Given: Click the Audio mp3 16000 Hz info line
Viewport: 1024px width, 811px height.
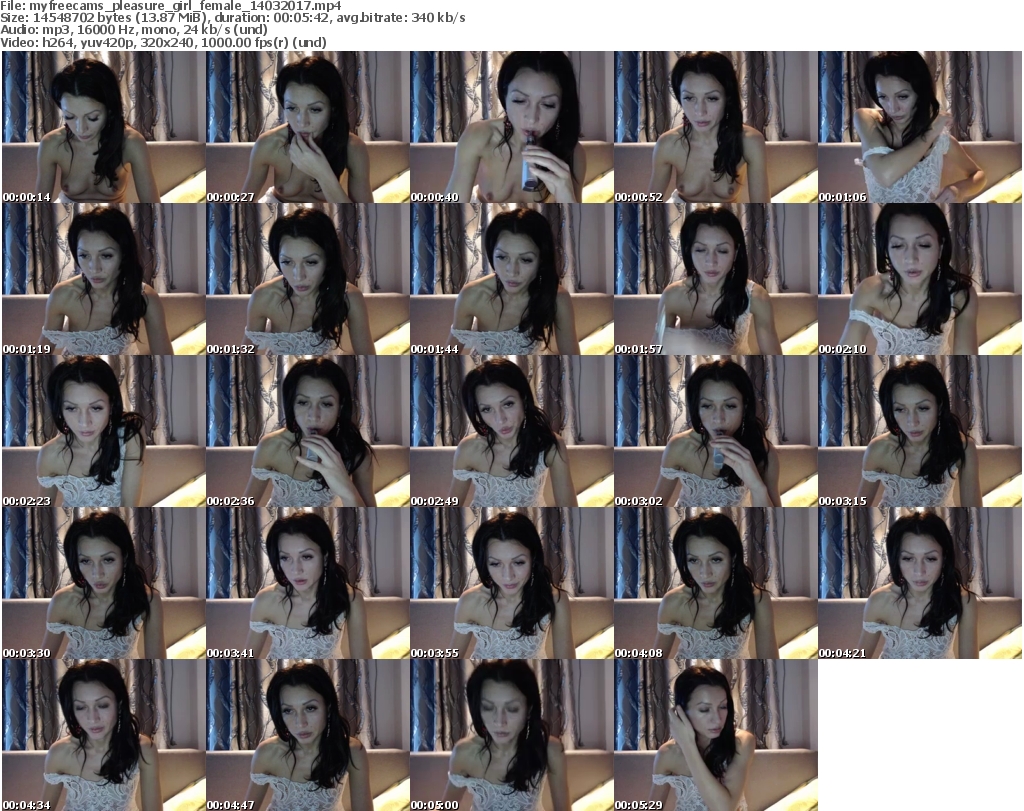Looking at the screenshot, I should click(x=134, y=30).
